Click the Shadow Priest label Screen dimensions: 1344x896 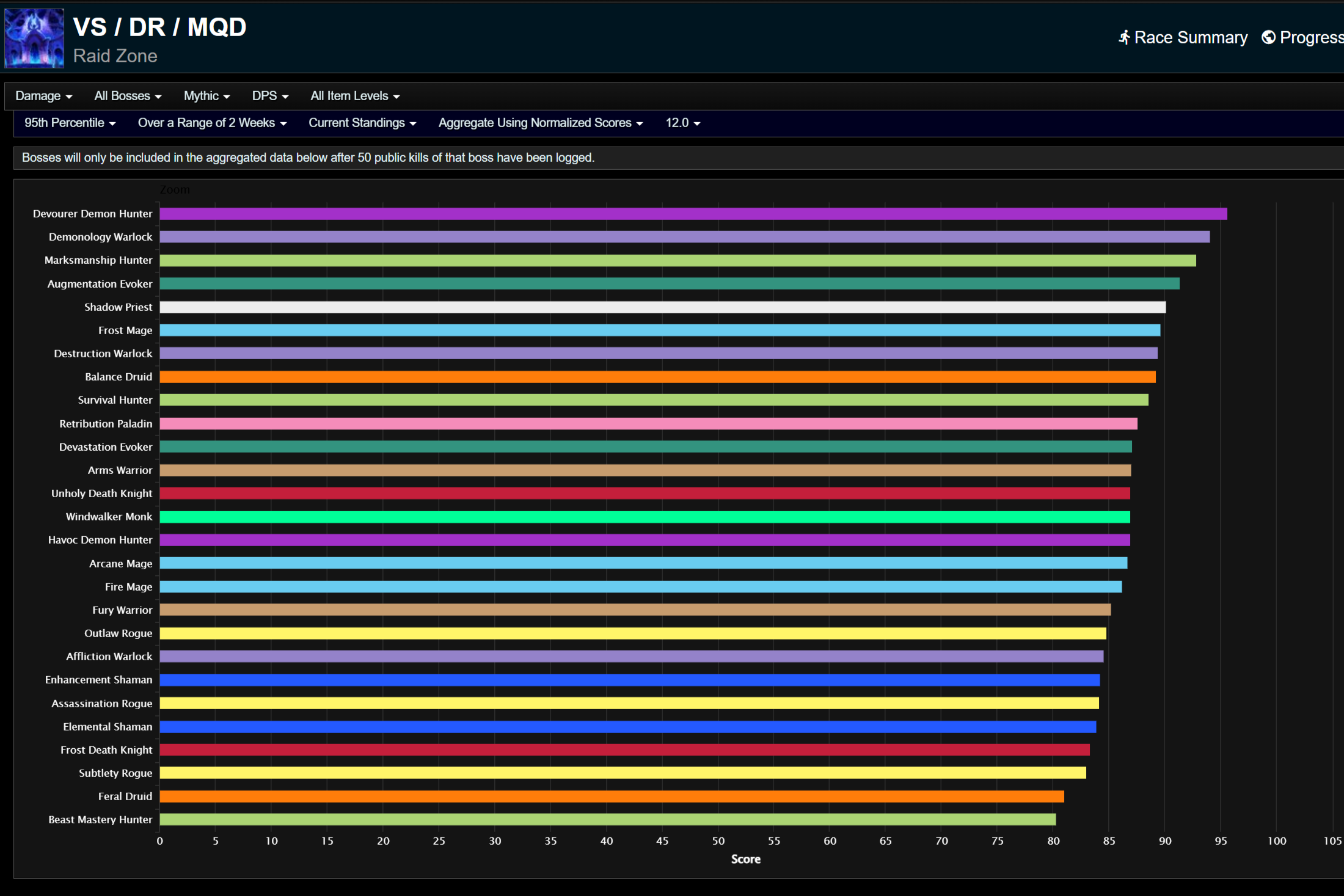click(119, 307)
